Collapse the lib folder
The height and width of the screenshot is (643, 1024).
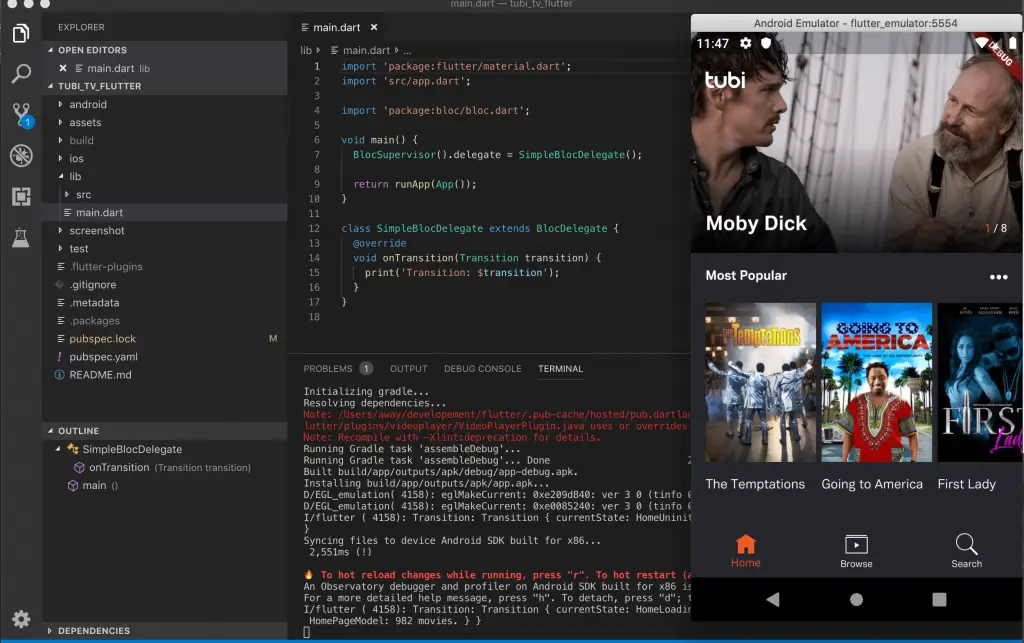pyautogui.click(x=75, y=176)
